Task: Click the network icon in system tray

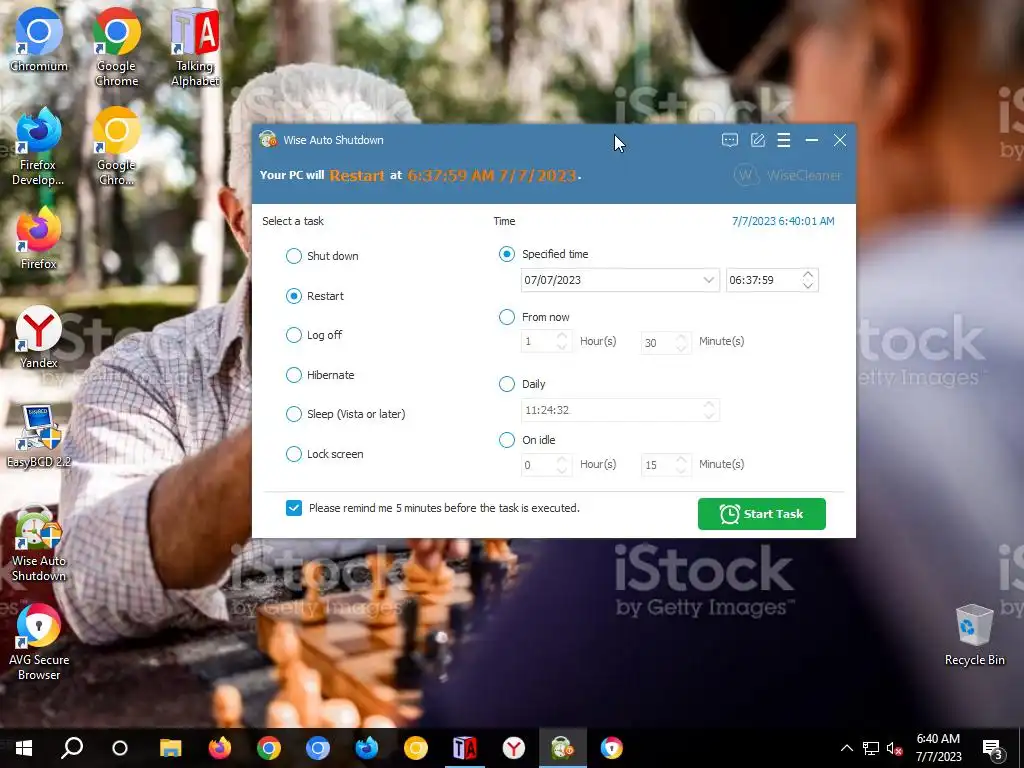Action: click(871, 748)
